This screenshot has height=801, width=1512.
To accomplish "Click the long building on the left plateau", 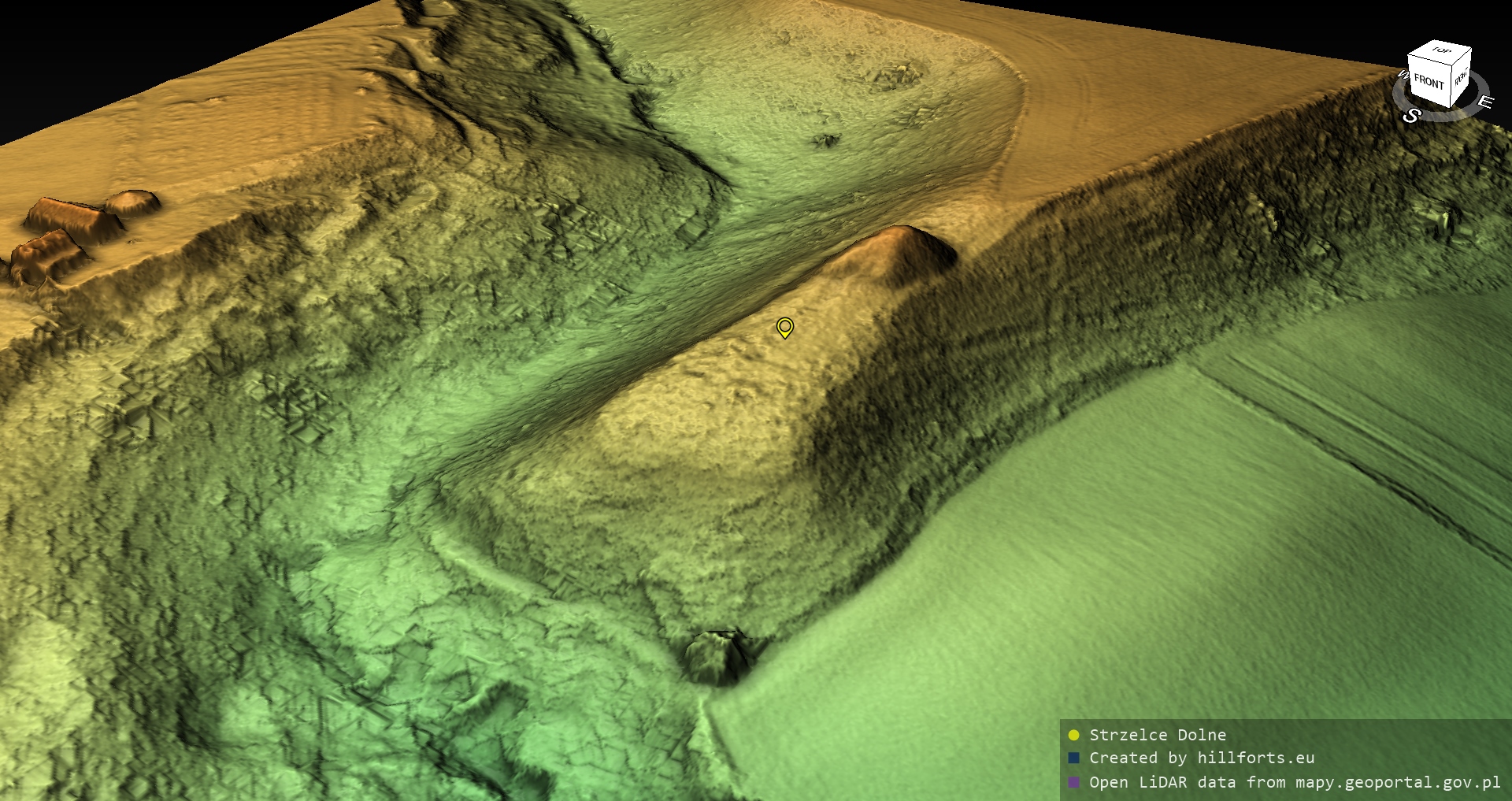I will click(x=67, y=217).
